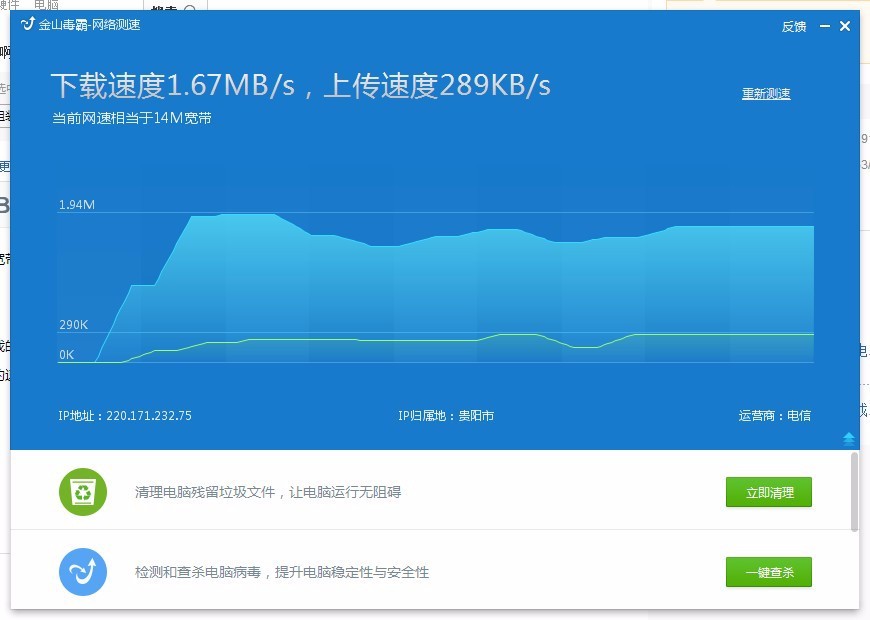The image size is (870, 620).
Task: Click the 当前网速相当于14M宽带 text
Action: (x=131, y=118)
